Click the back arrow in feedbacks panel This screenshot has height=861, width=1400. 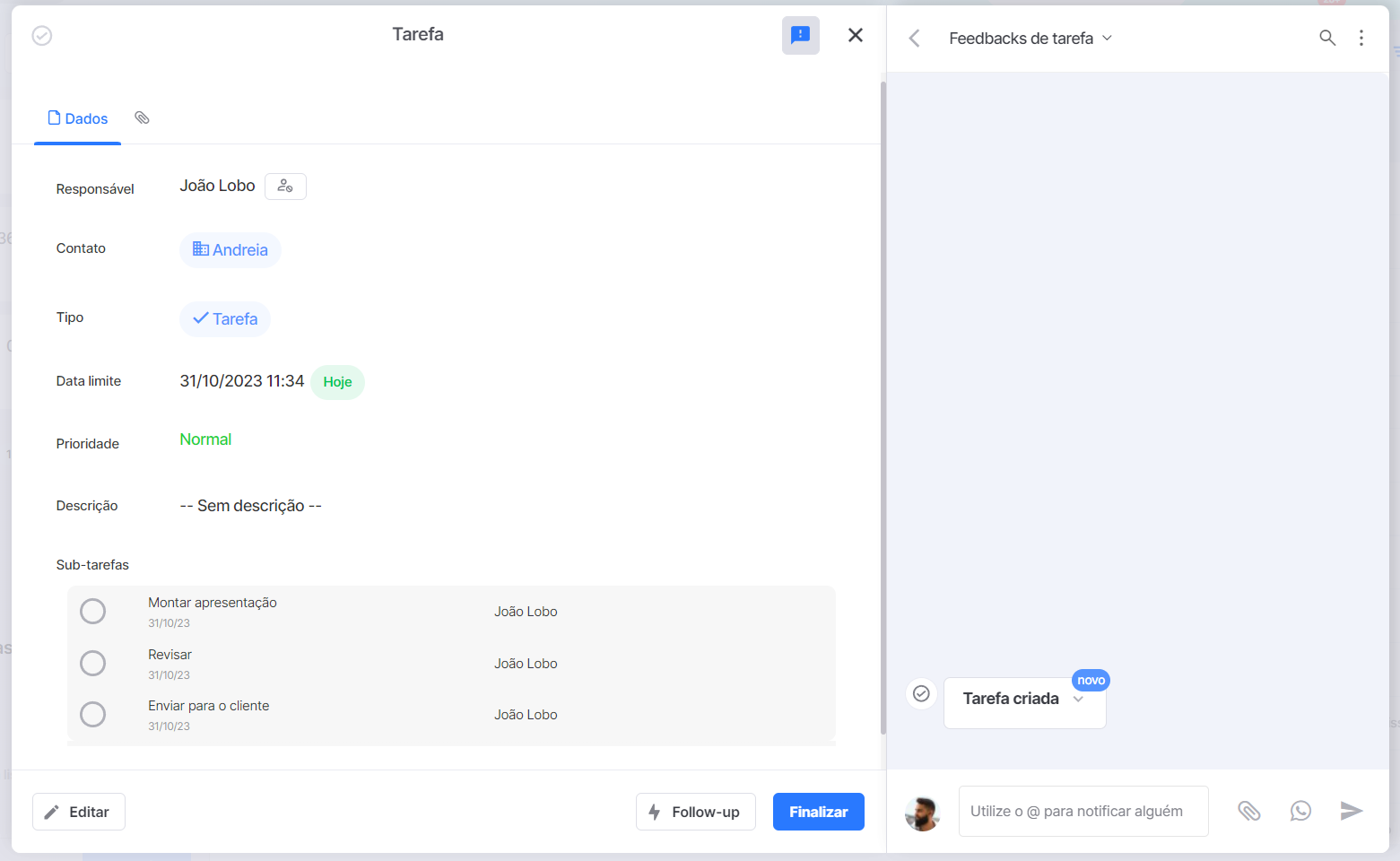[914, 38]
